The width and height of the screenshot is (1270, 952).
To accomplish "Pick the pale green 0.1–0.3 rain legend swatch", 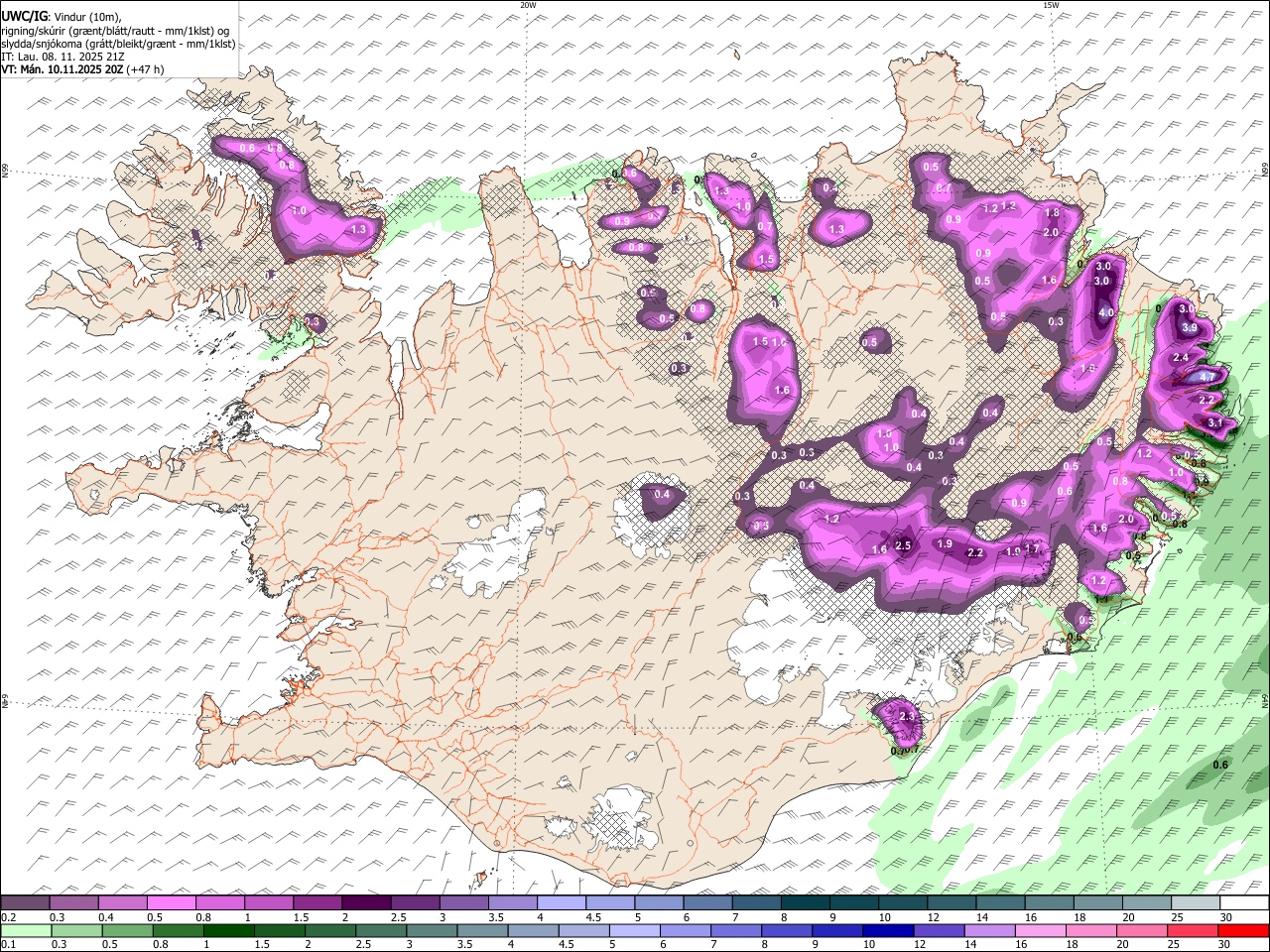I will click(27, 930).
